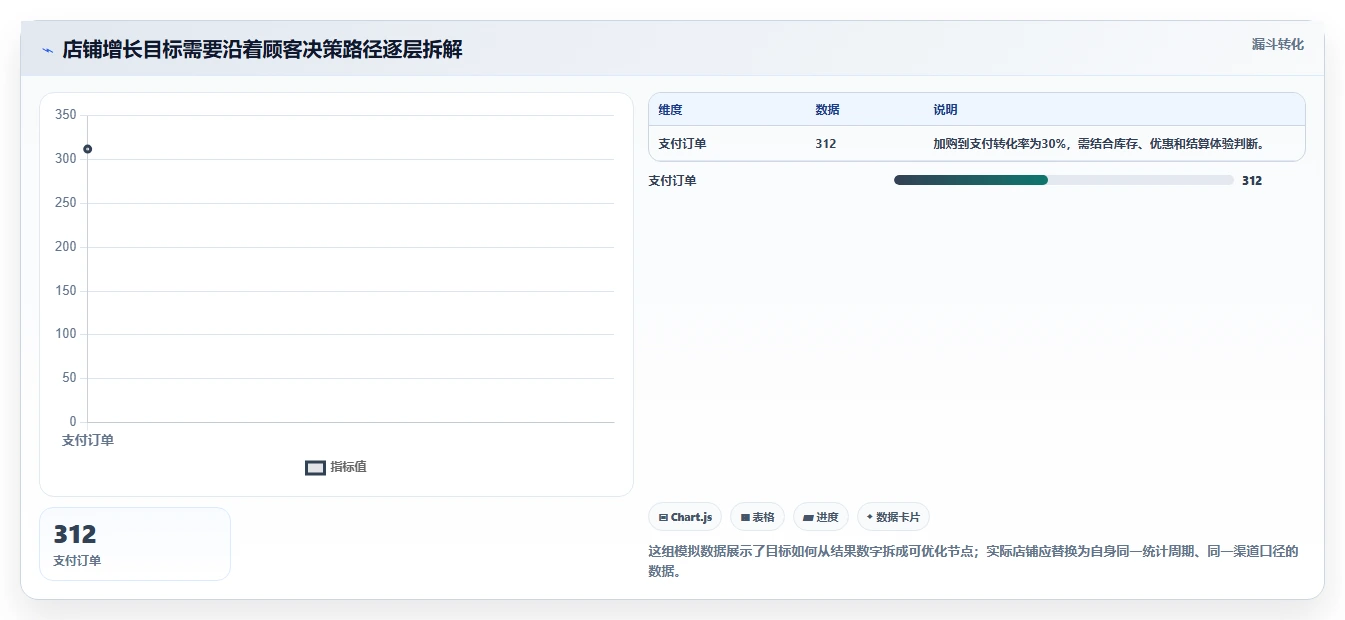Toggle the 指标值 chart legend

point(336,467)
